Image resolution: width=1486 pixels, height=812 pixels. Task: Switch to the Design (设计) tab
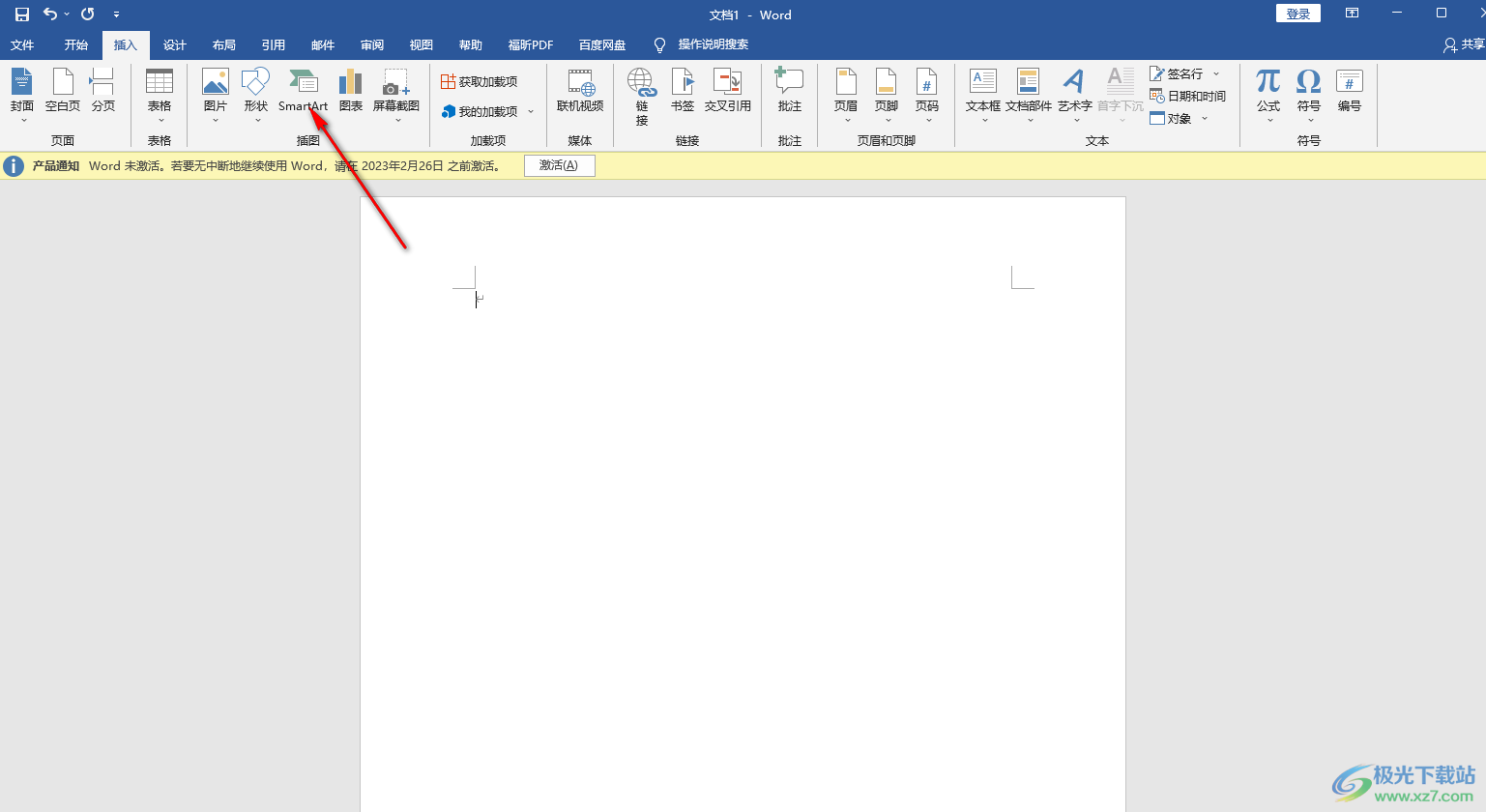(x=175, y=45)
